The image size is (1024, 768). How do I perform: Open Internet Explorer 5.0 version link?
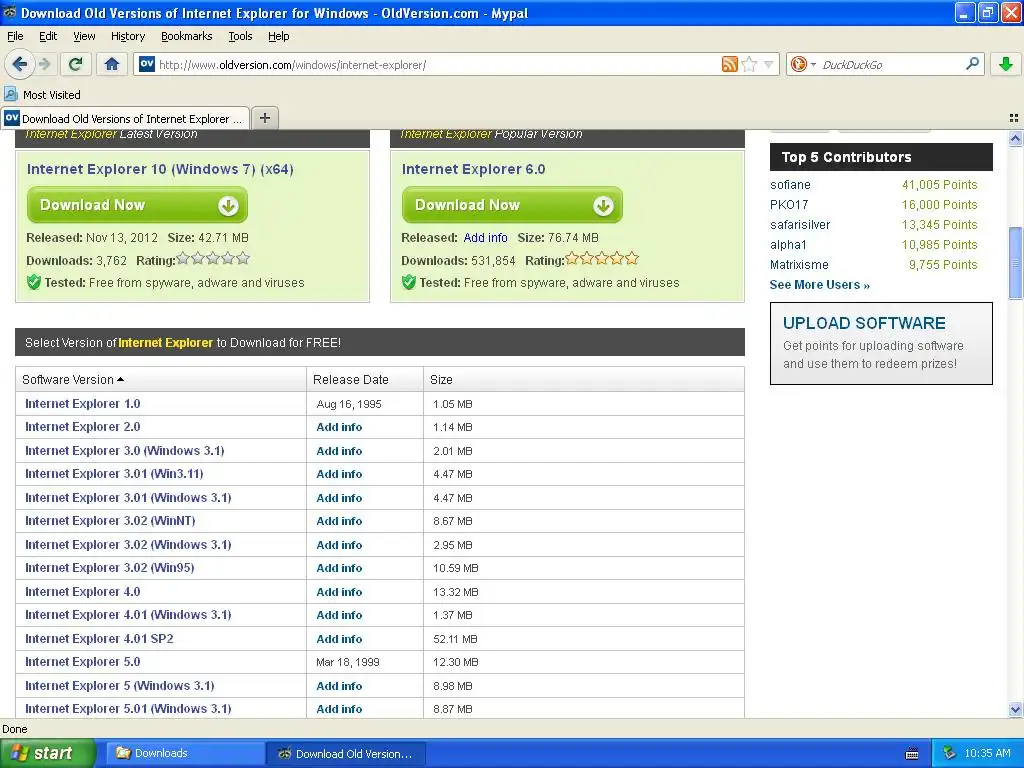[82, 662]
